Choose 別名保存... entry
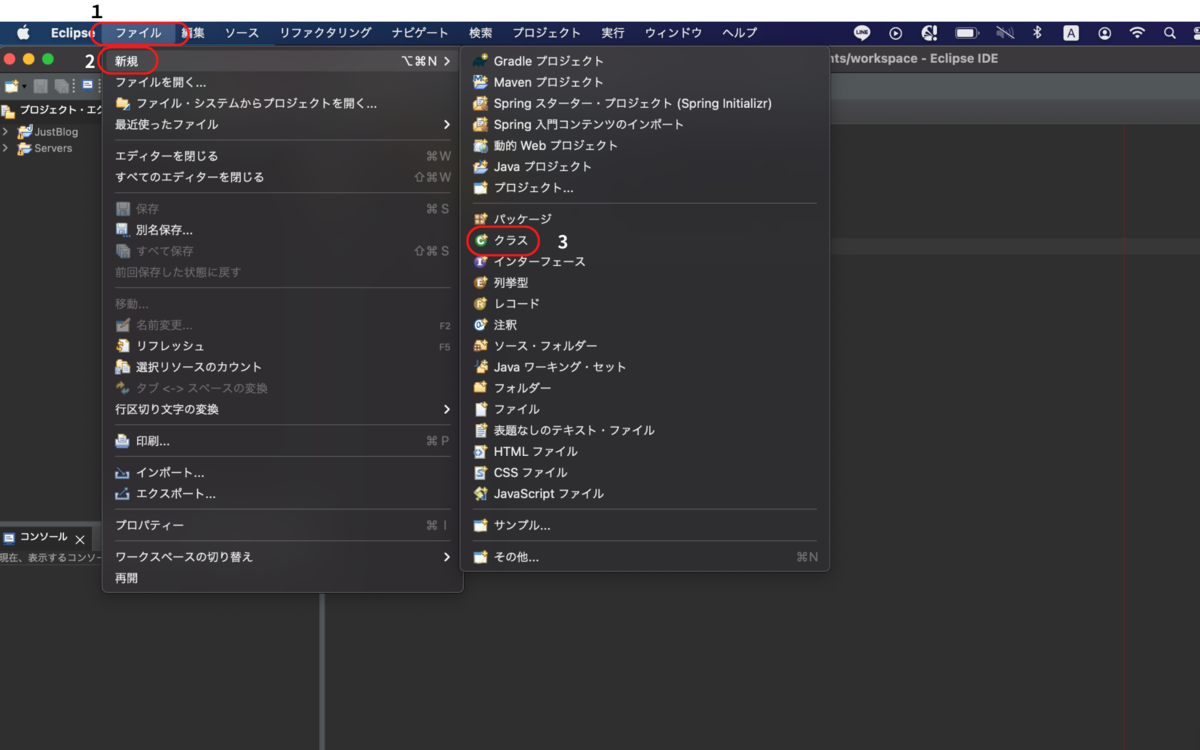 click(283, 230)
